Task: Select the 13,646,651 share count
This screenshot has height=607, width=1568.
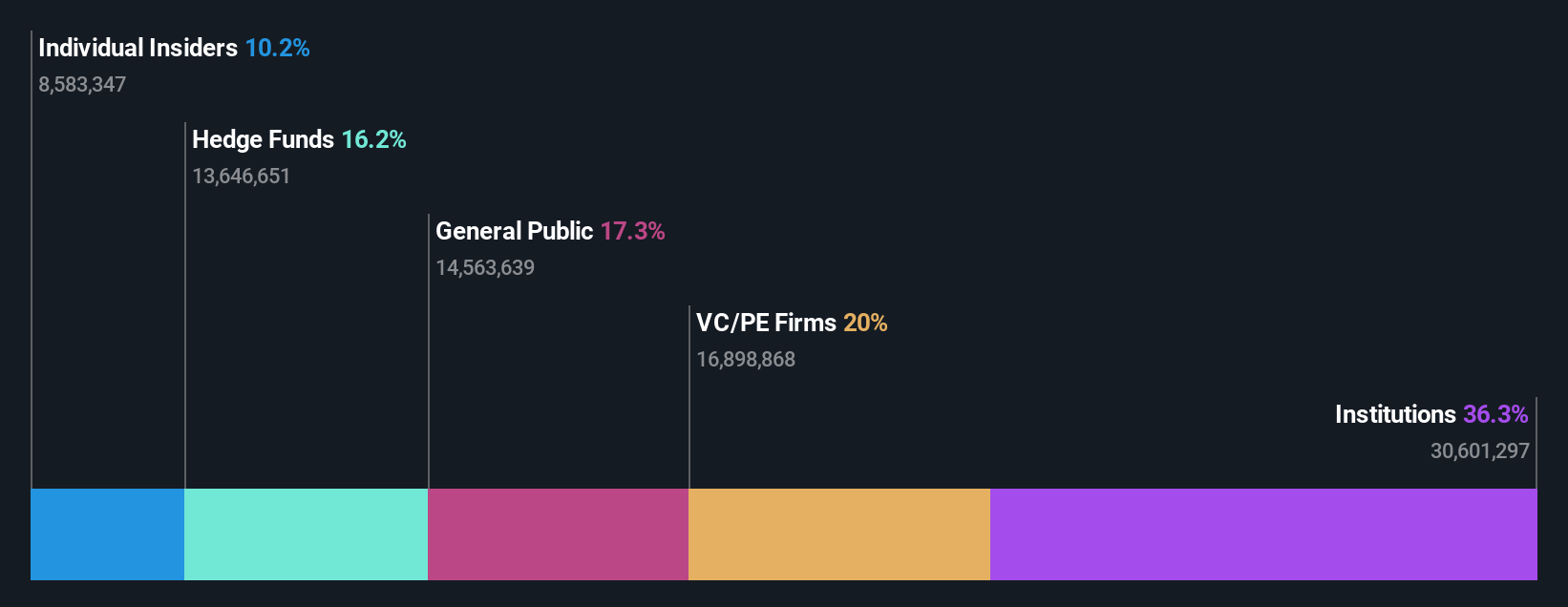Action: pyautogui.click(x=241, y=177)
